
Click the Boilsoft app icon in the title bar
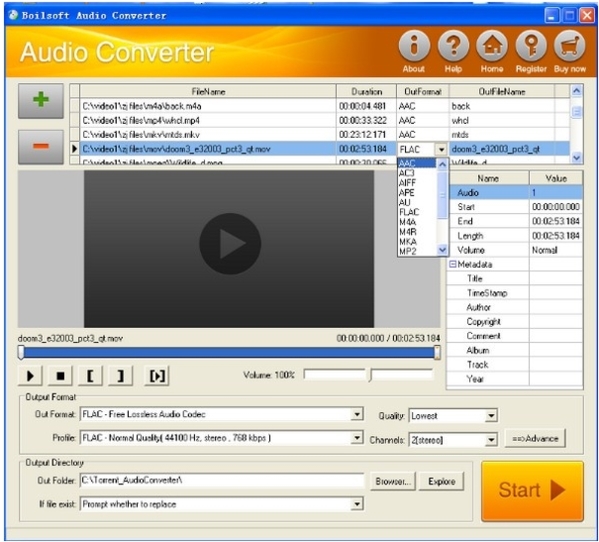pyautogui.click(x=13, y=15)
